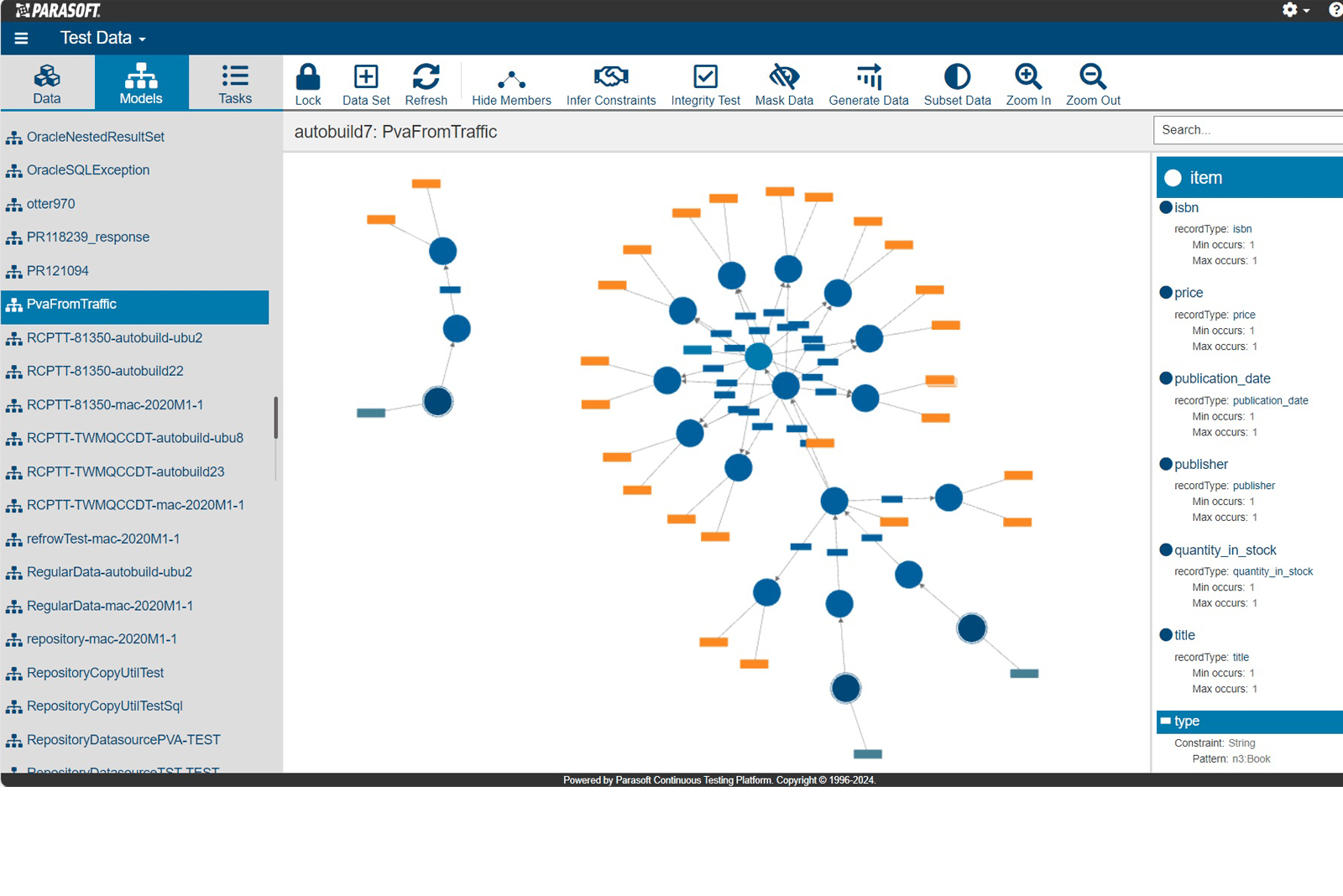Open the settings gear menu

coord(1290,10)
